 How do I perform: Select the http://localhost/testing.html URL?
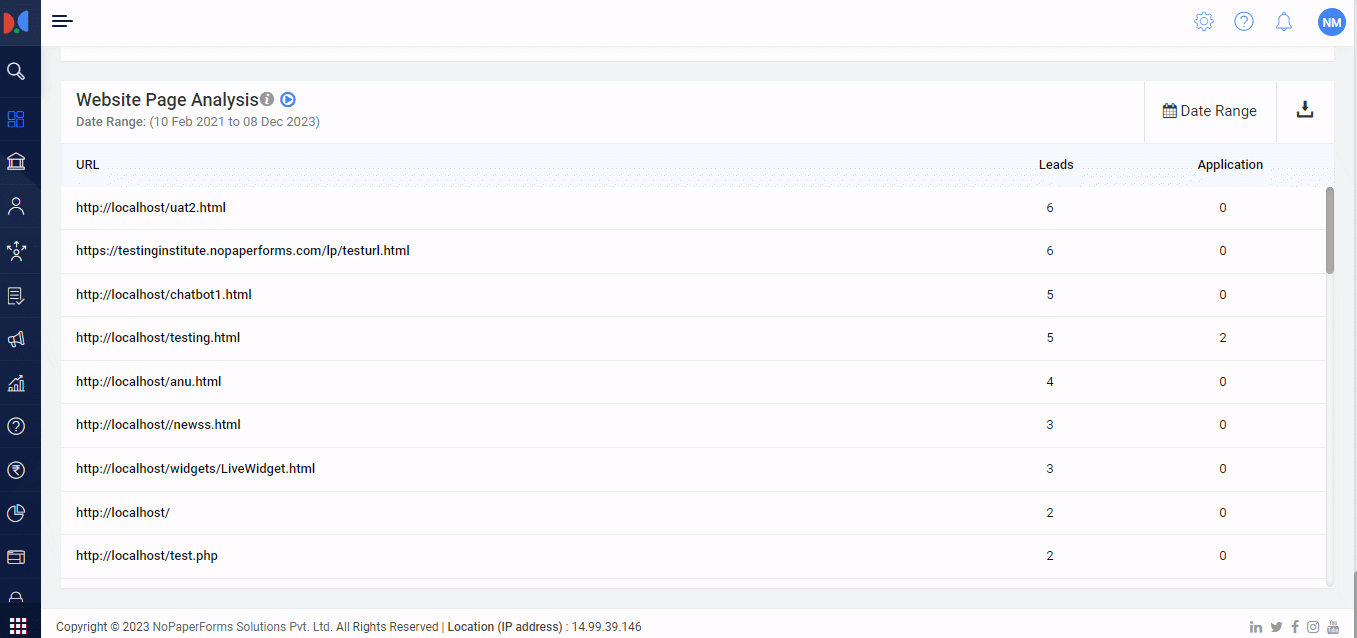coord(158,338)
